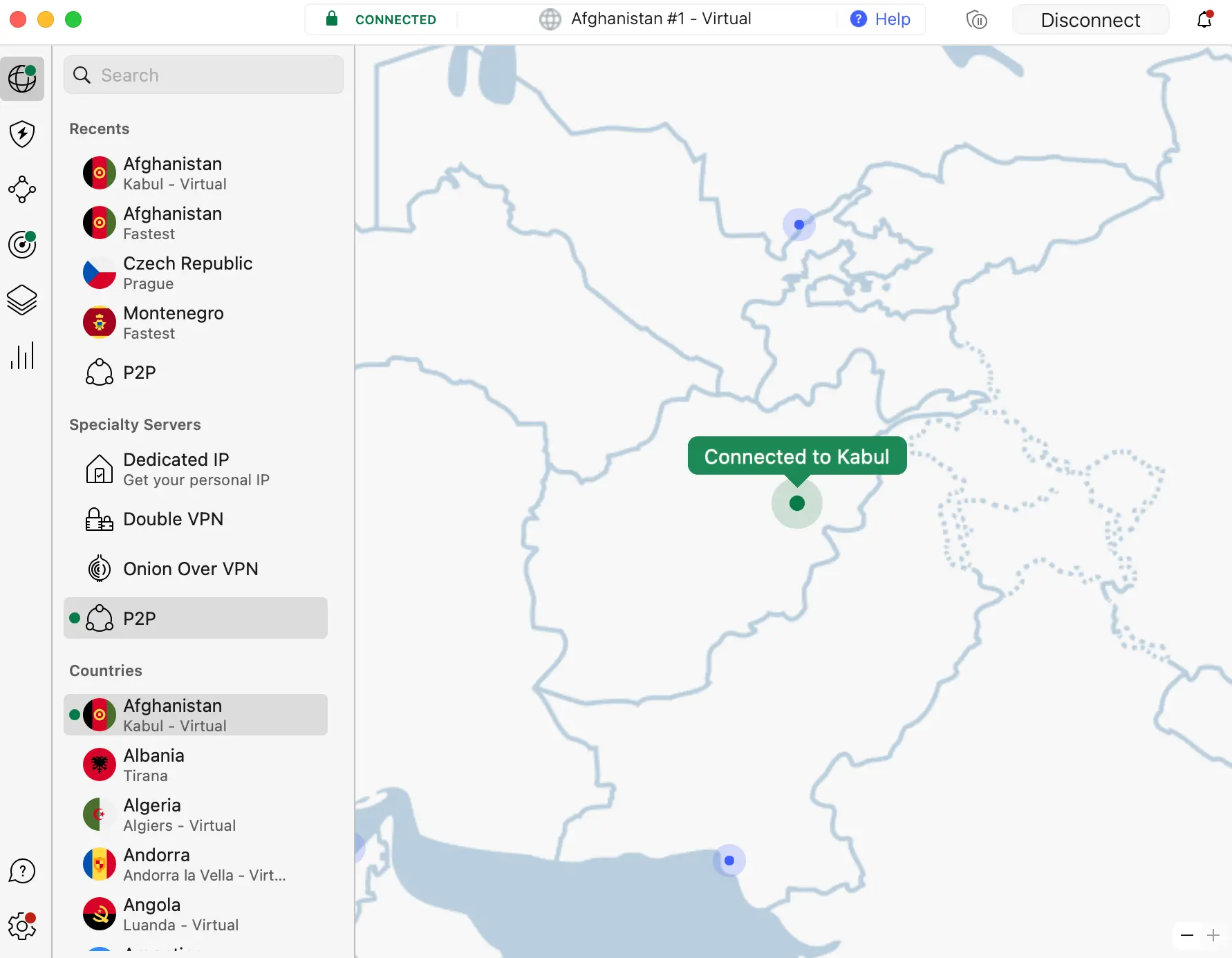Click green Kabul server pin on map
1232x958 pixels.
[797, 503]
